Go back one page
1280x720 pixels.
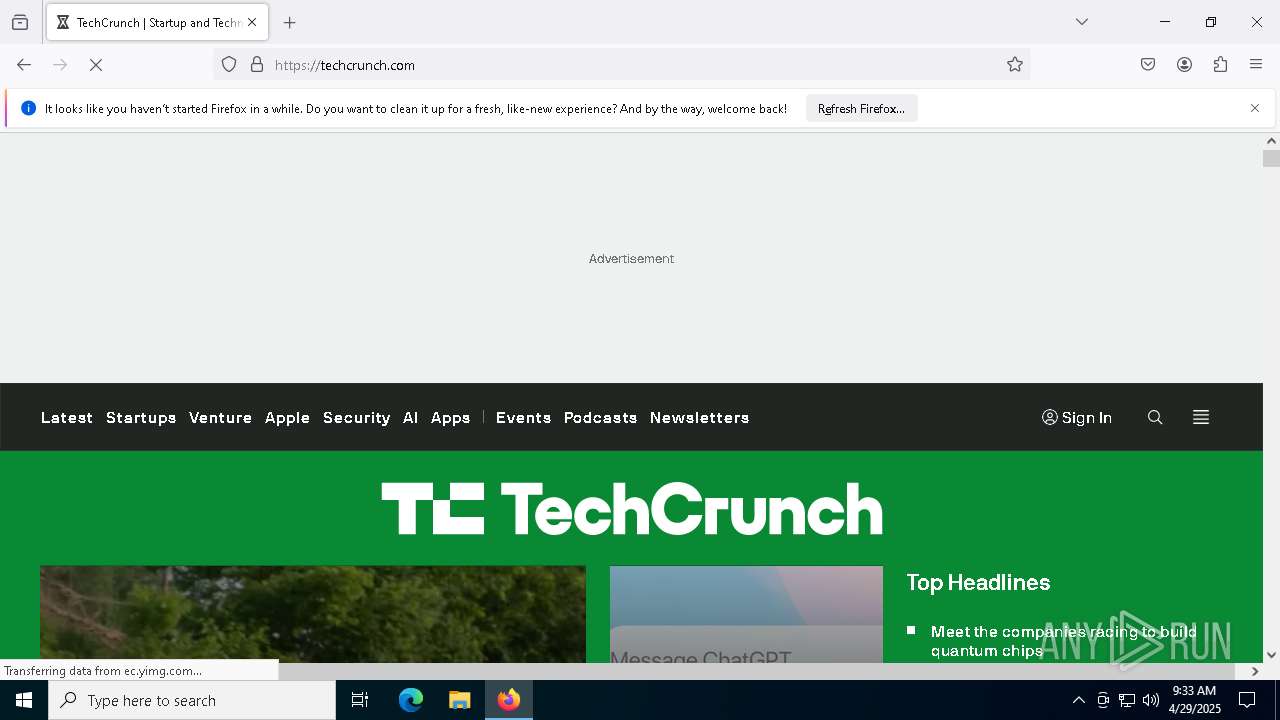(24, 65)
